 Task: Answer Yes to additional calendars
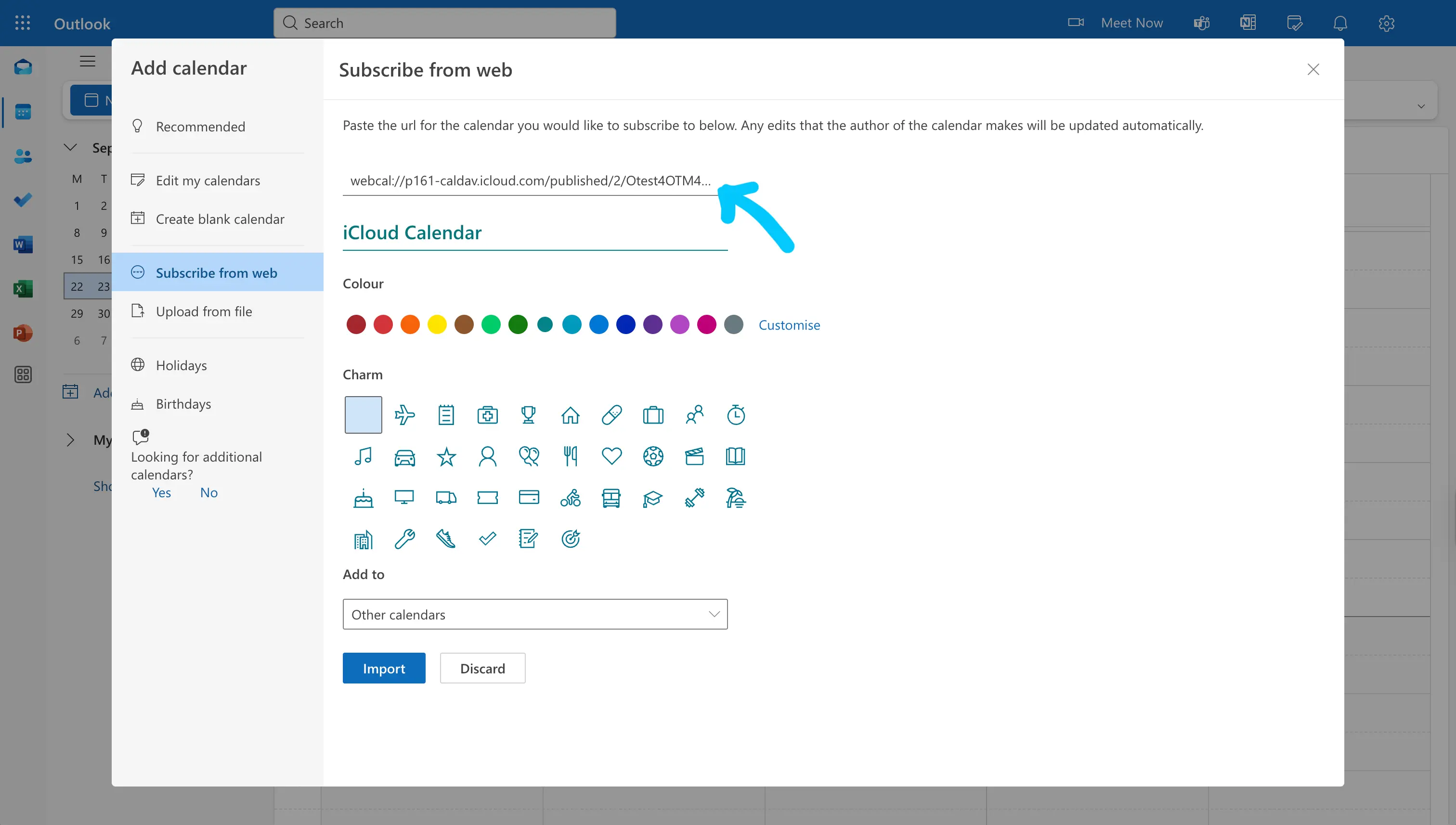161,492
